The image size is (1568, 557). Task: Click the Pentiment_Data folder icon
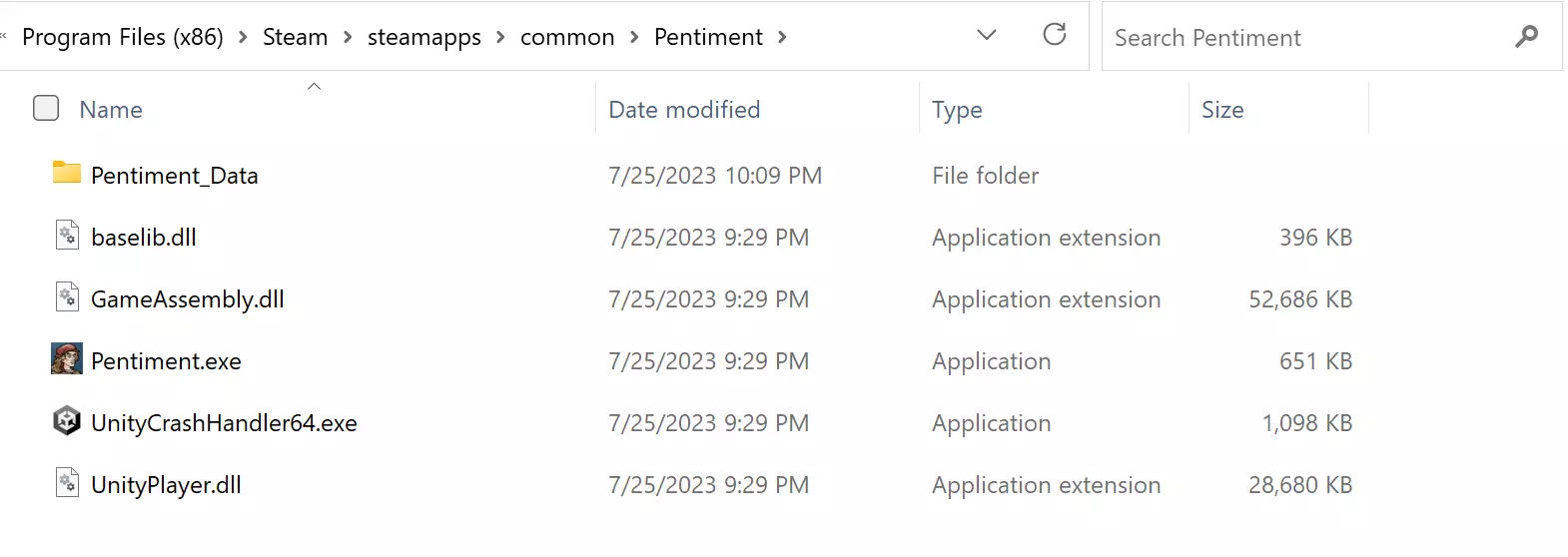(x=67, y=174)
